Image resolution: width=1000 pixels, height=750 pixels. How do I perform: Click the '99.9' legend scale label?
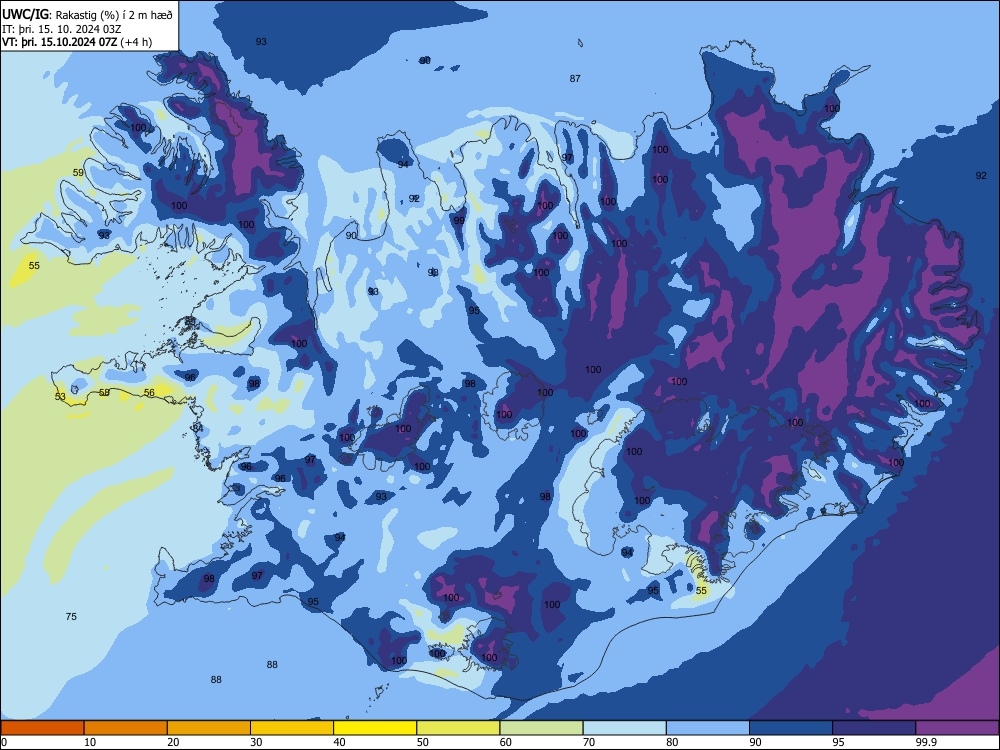pos(925,742)
